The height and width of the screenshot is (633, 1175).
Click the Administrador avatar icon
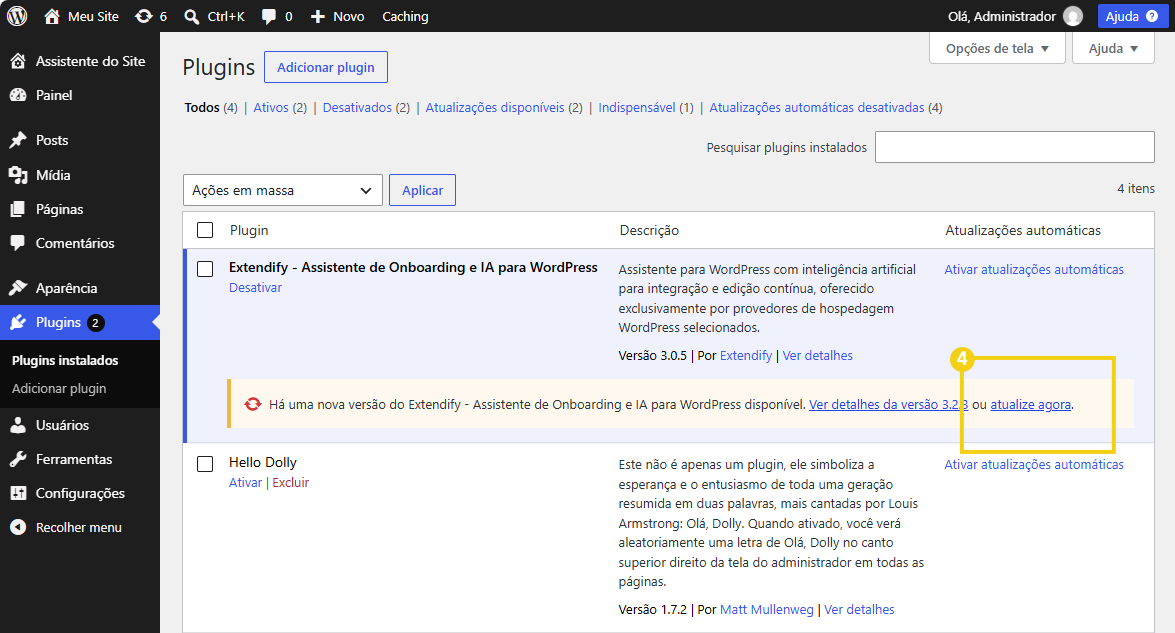(1073, 16)
